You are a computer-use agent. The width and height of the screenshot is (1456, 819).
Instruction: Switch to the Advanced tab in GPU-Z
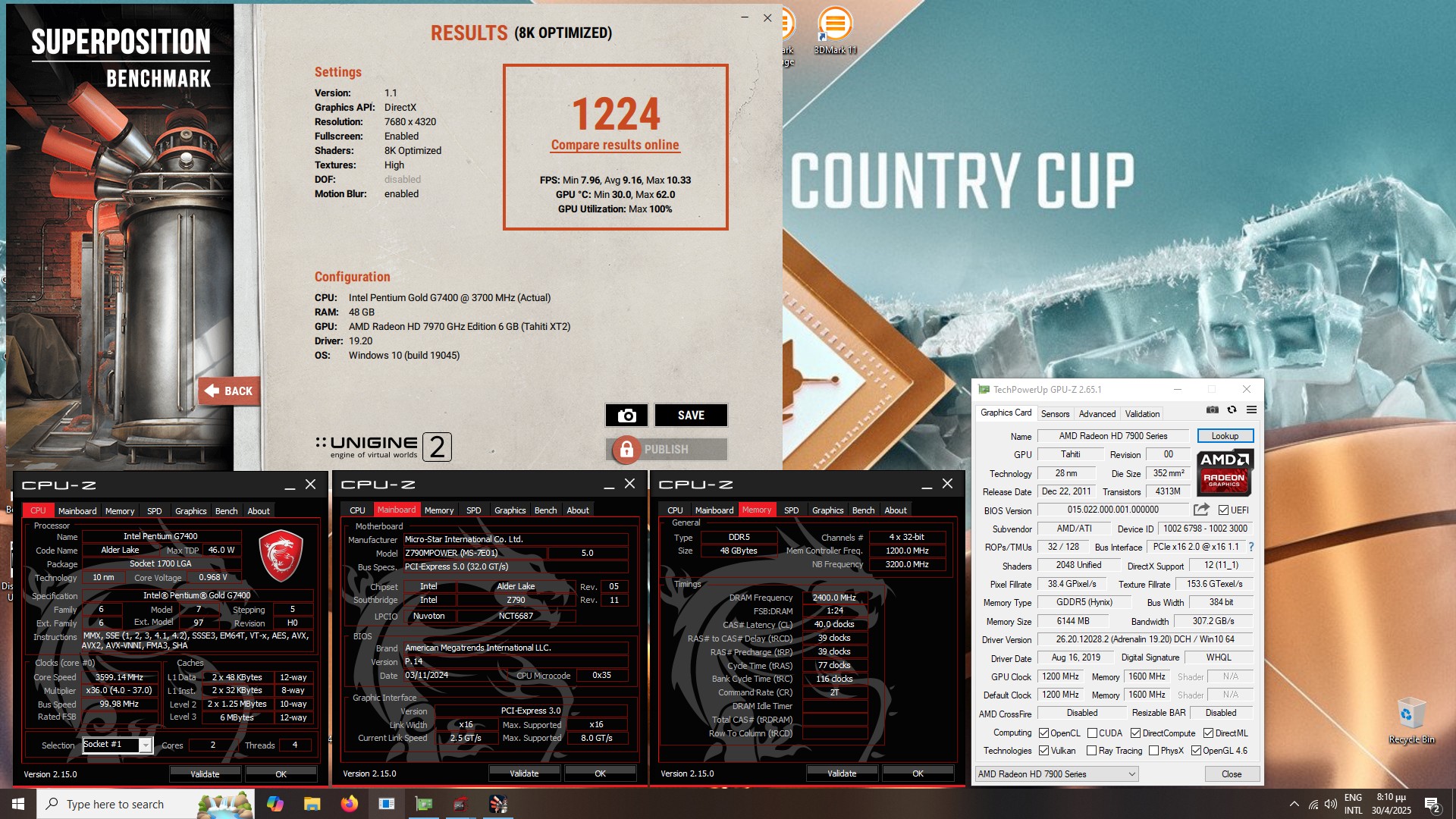1097,414
